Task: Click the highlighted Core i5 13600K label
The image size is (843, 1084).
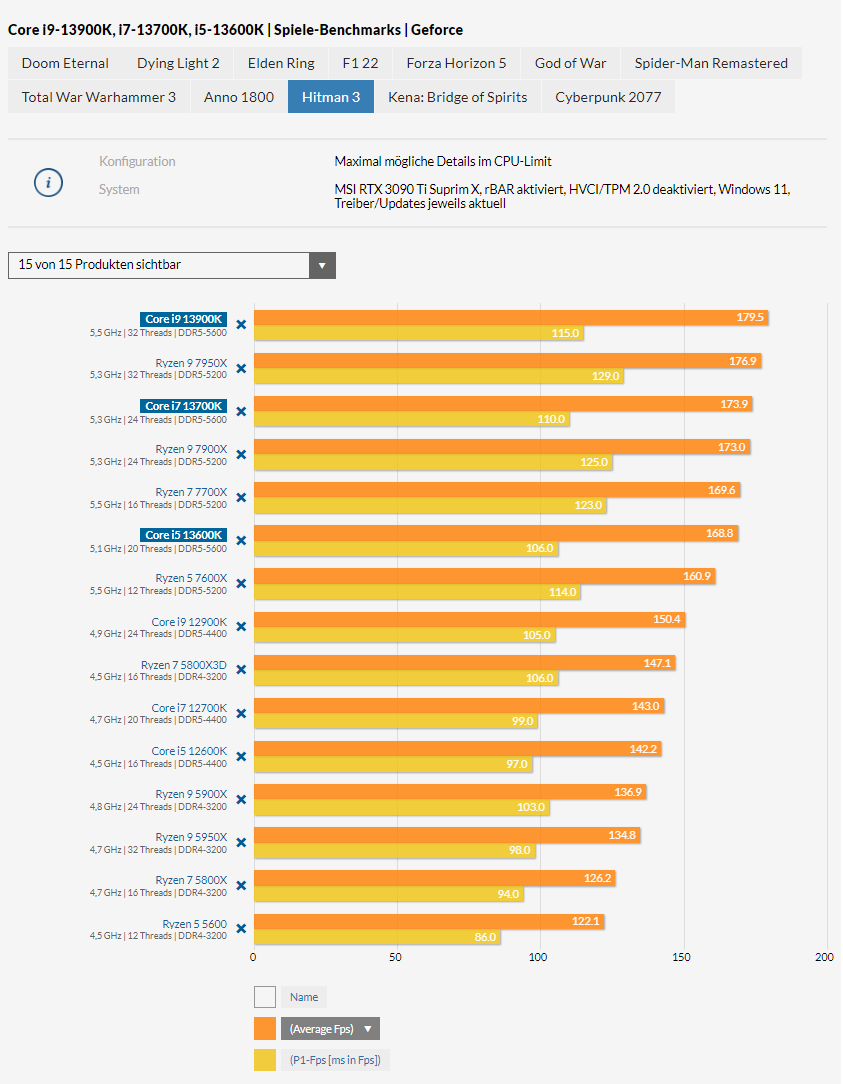Action: (183, 535)
